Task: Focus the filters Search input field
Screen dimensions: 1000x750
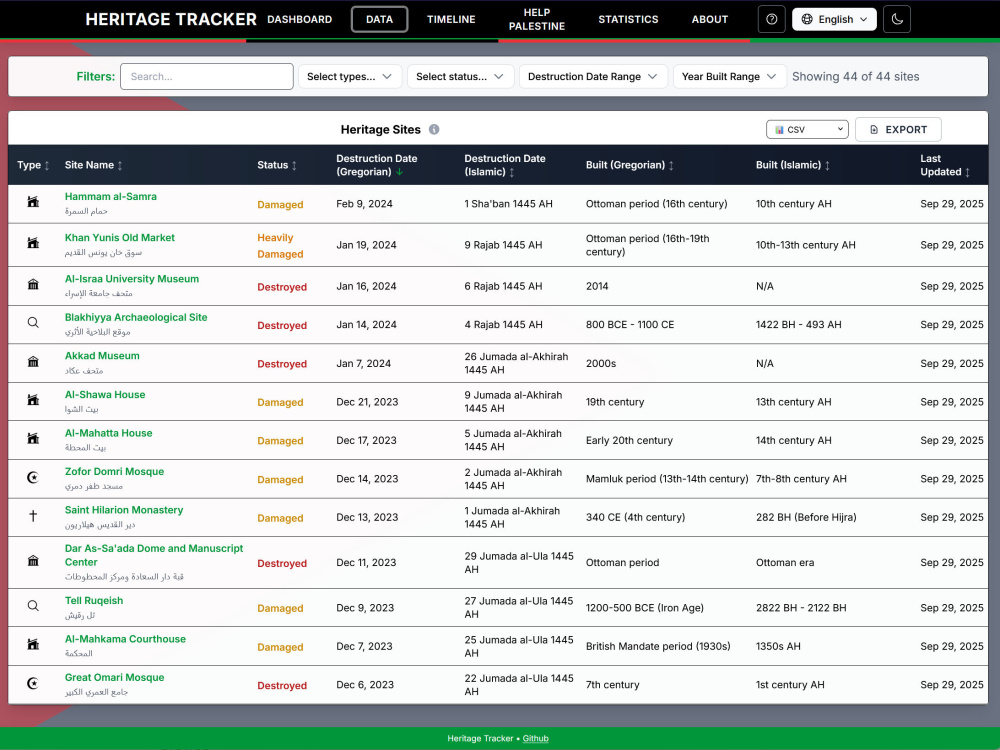Action: [x=207, y=77]
